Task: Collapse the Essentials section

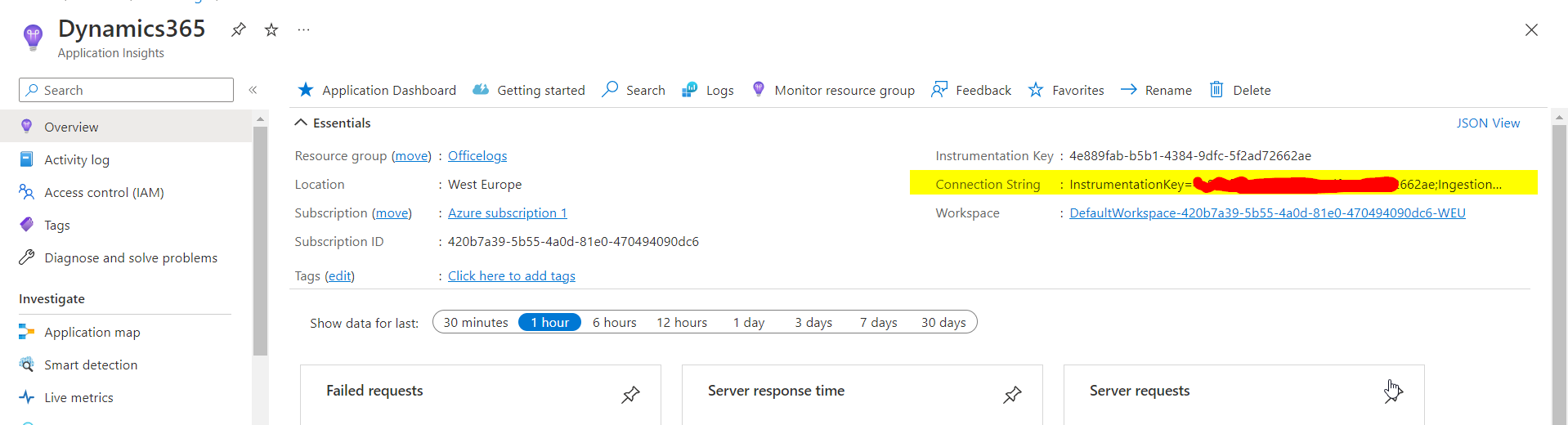Action: tap(333, 123)
